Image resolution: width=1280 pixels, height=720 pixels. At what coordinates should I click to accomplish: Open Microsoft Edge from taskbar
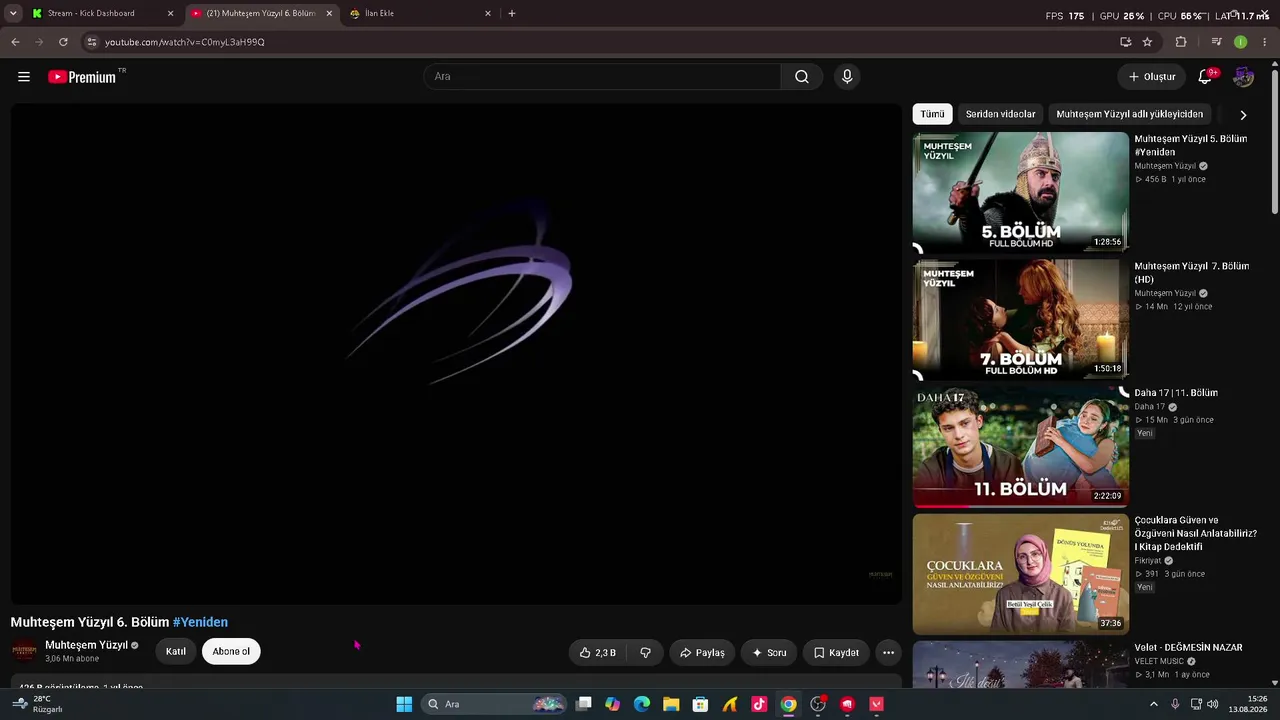[642, 704]
